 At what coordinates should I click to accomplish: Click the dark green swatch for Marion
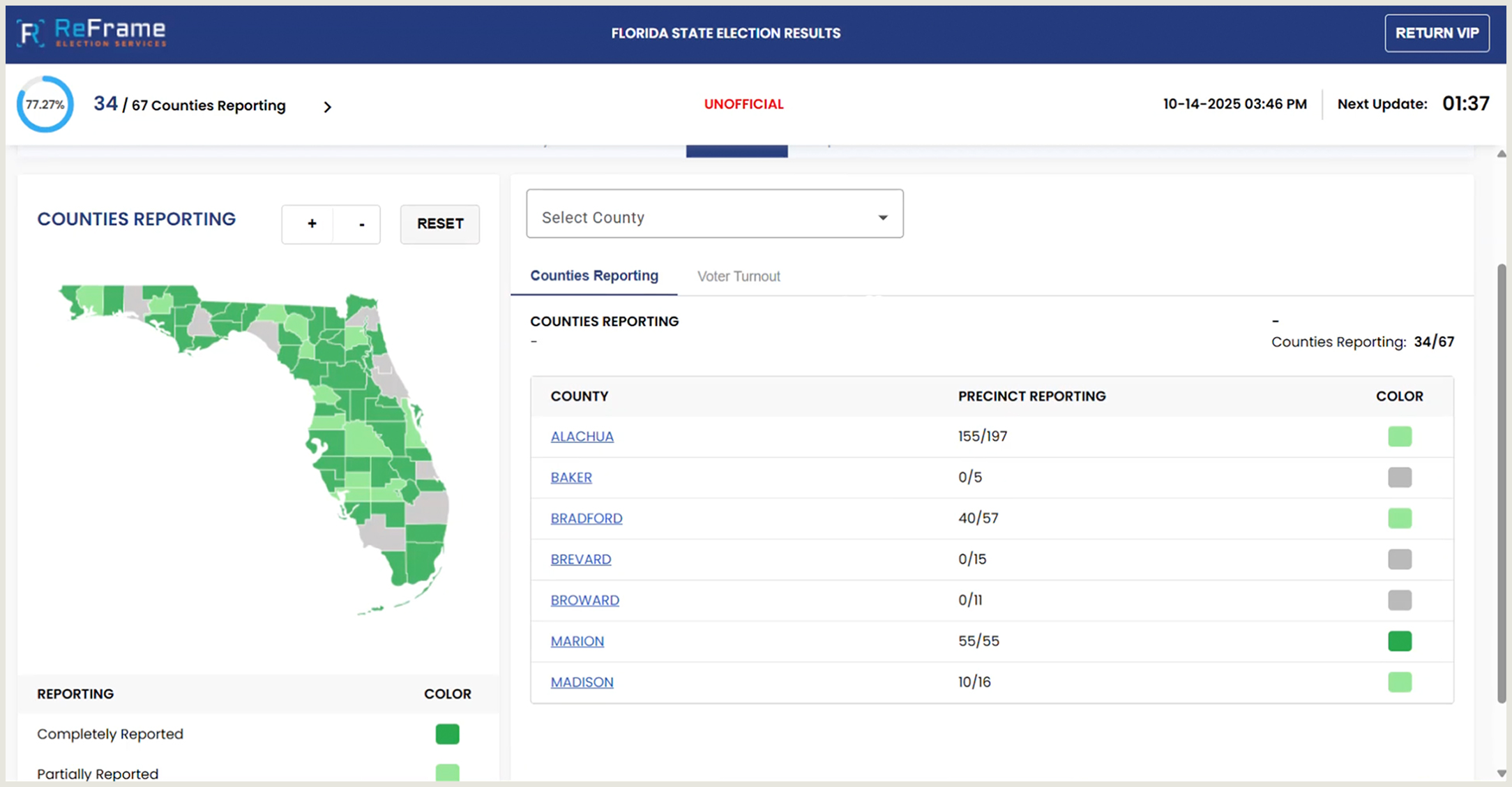[x=1399, y=641]
